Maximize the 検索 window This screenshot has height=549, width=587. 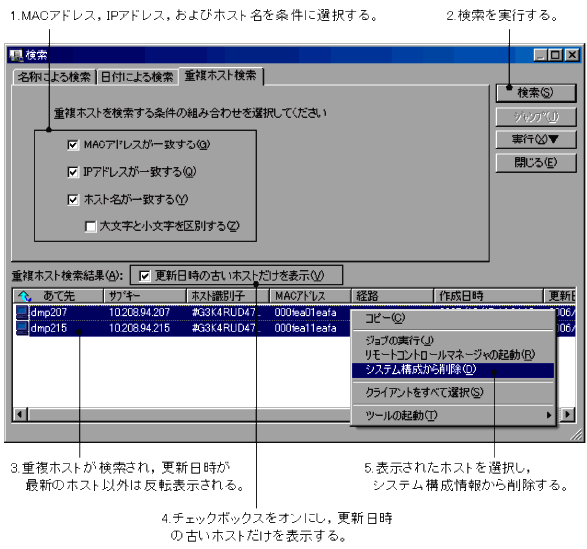(x=556, y=55)
